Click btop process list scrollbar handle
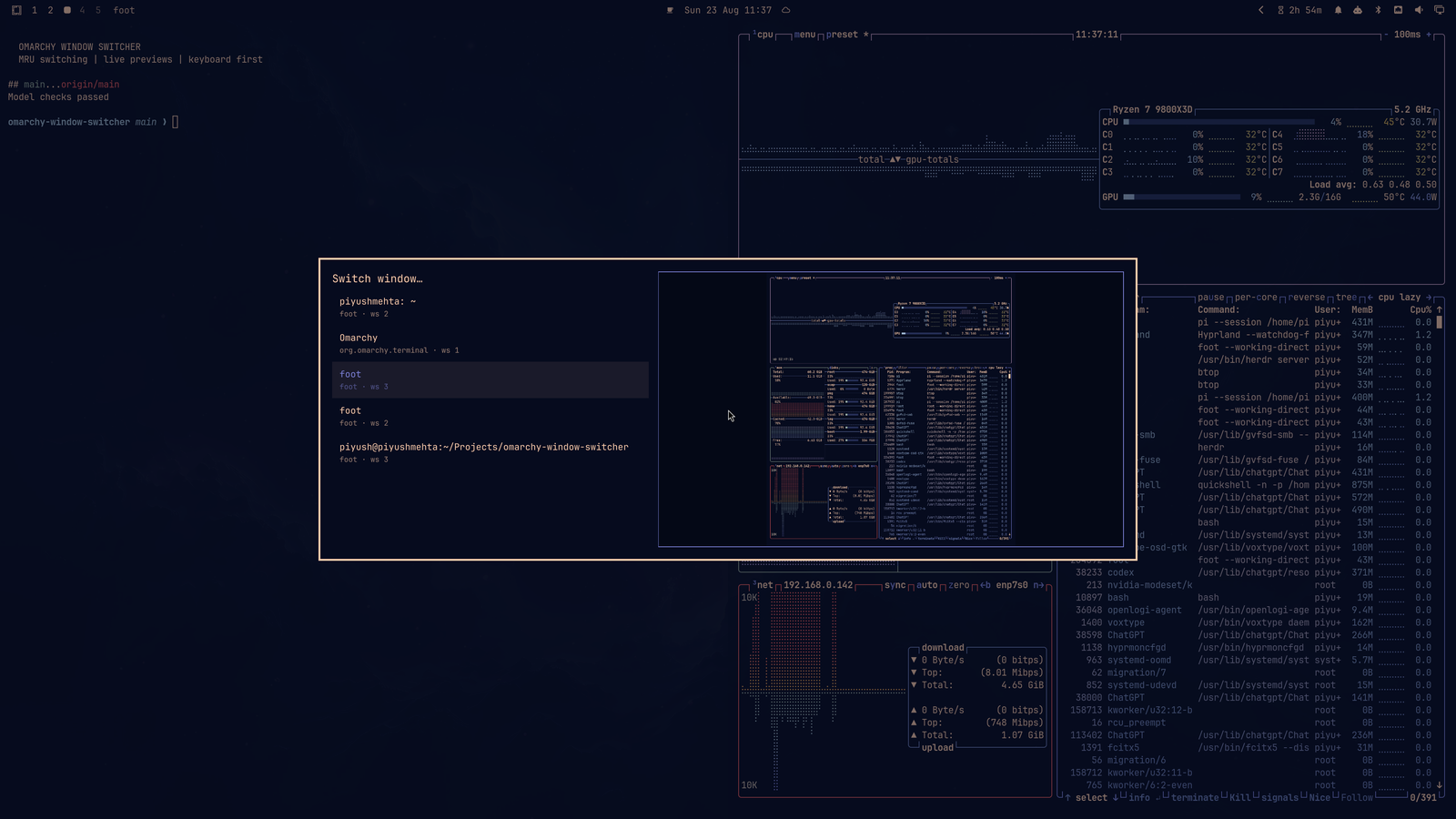 1439,322
